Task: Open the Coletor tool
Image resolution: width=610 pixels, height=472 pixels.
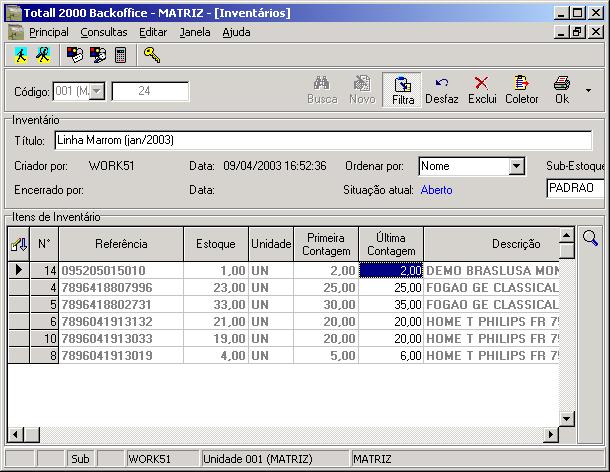Action: 521,90
